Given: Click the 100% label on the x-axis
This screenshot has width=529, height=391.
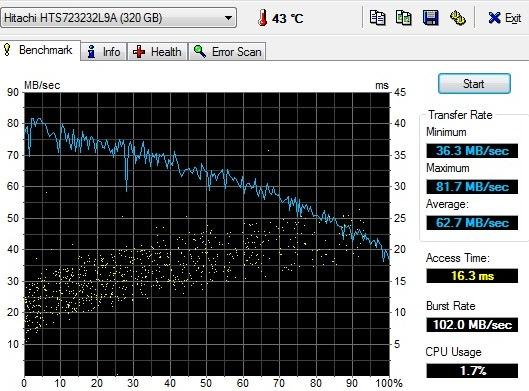Looking at the screenshot, I should 389,383.
